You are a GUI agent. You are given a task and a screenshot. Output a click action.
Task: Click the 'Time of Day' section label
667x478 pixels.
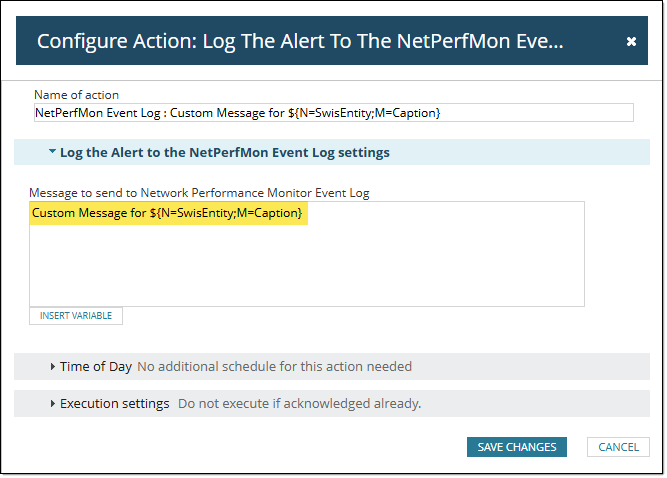point(96,367)
